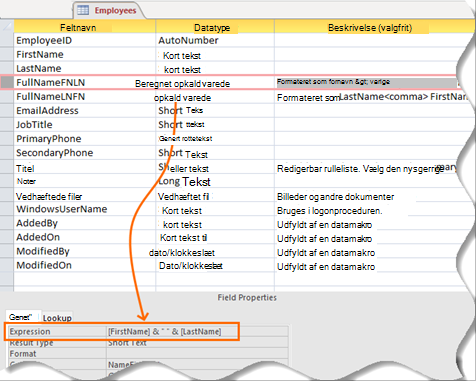This screenshot has width=476, height=381.
Task: Click the Feltnavn column header
Action: 85,27
